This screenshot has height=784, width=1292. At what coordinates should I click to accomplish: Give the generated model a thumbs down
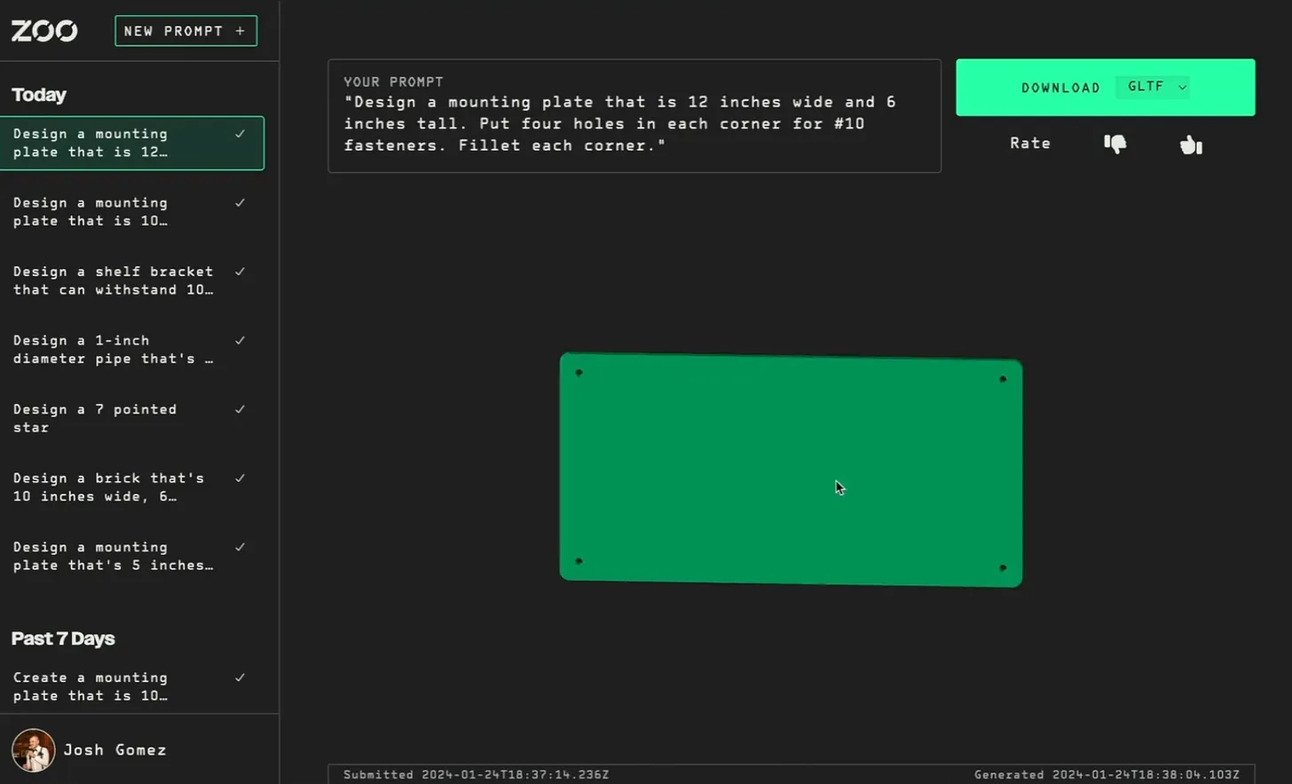[x=1114, y=144]
